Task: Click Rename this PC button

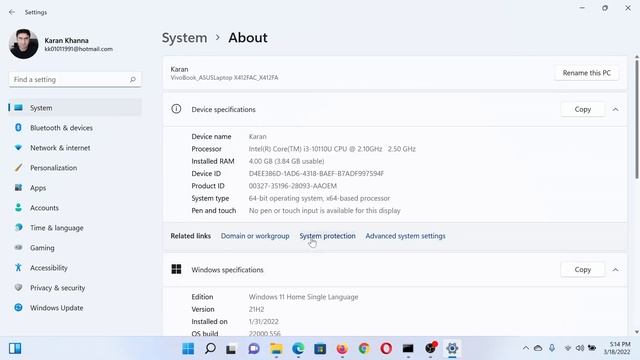Action: point(587,73)
